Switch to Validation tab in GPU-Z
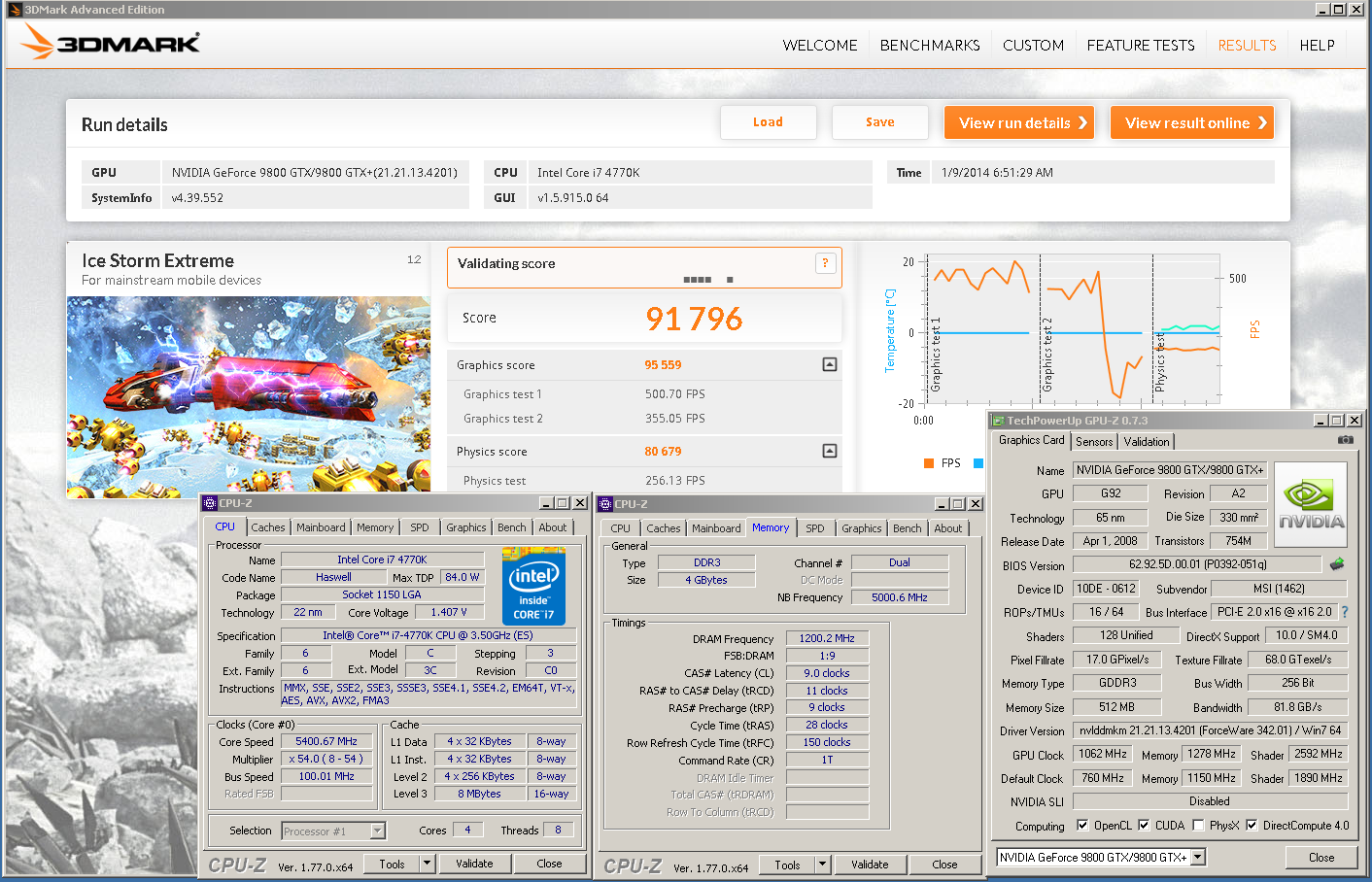This screenshot has width=1372, height=882. coord(1147,442)
